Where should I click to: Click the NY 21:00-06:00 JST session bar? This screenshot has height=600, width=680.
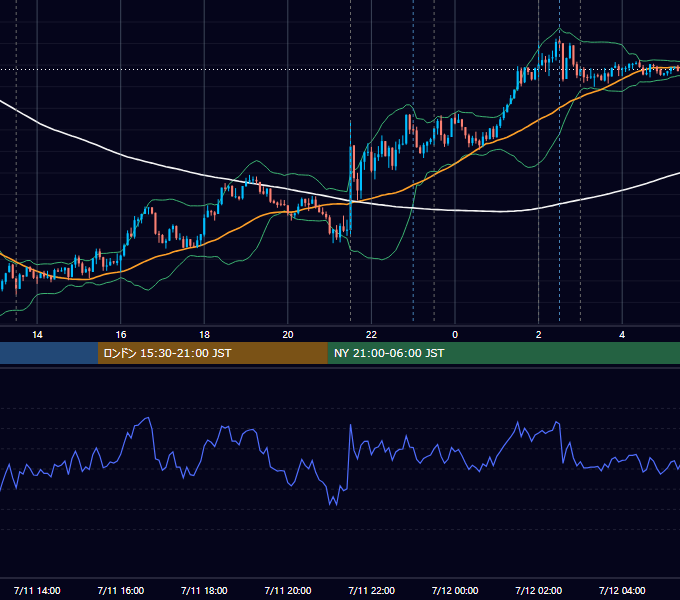pyautogui.click(x=503, y=353)
